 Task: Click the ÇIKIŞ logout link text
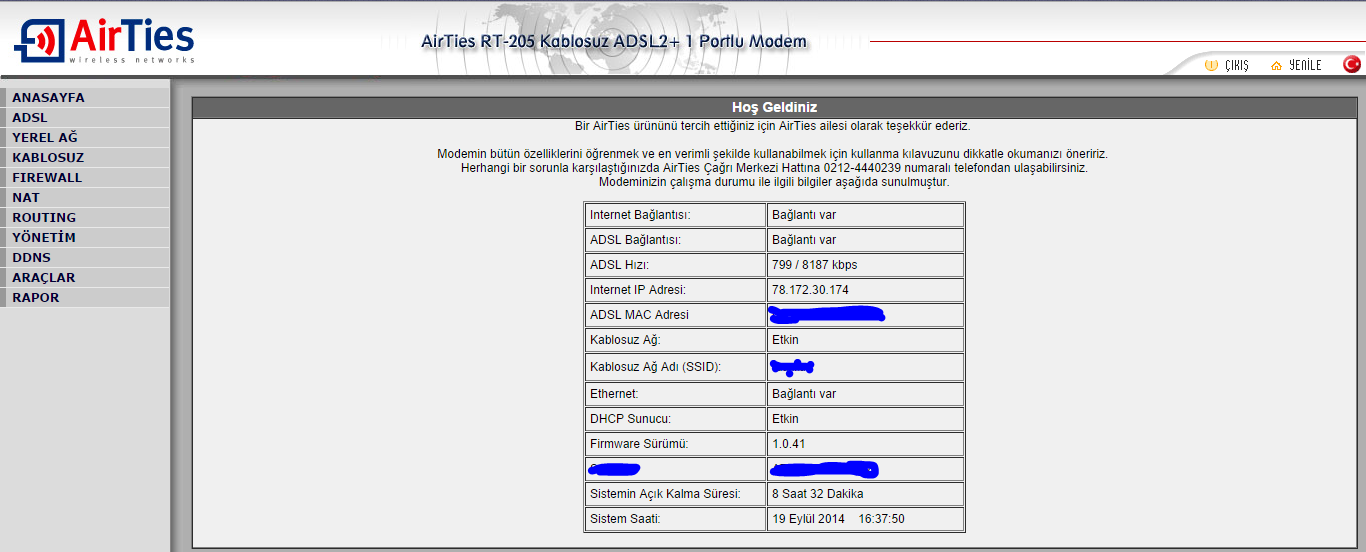pos(1237,65)
